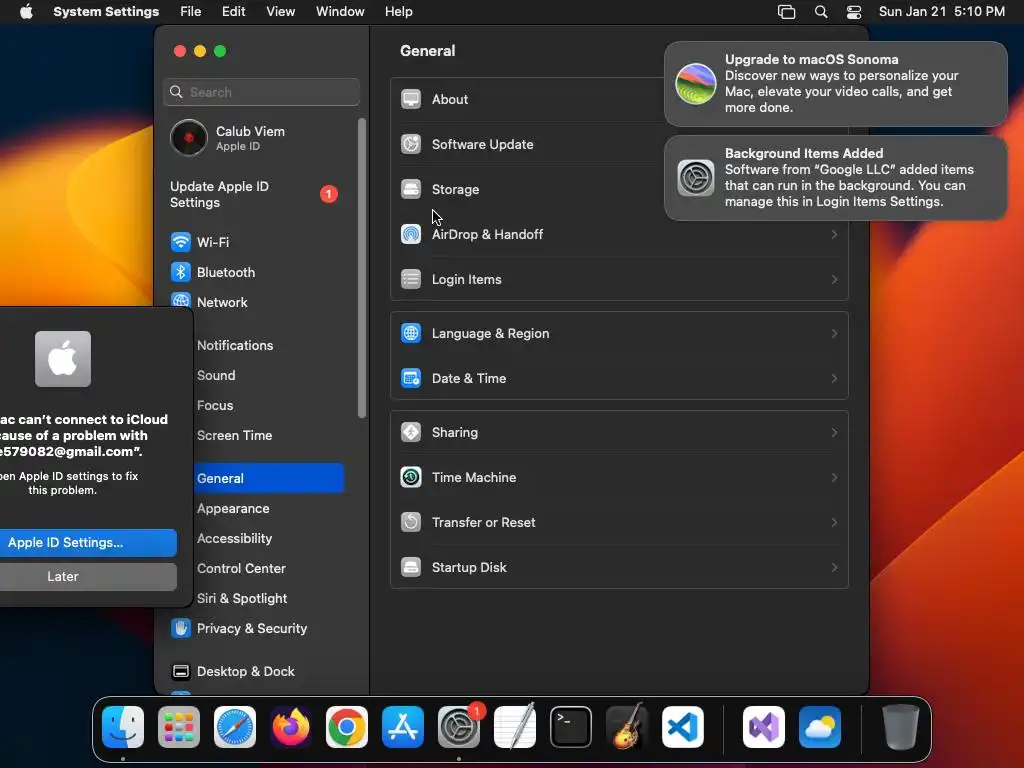Image resolution: width=1024 pixels, height=768 pixels.
Task: Open Spotlight search in the menu bar
Action: [x=821, y=12]
